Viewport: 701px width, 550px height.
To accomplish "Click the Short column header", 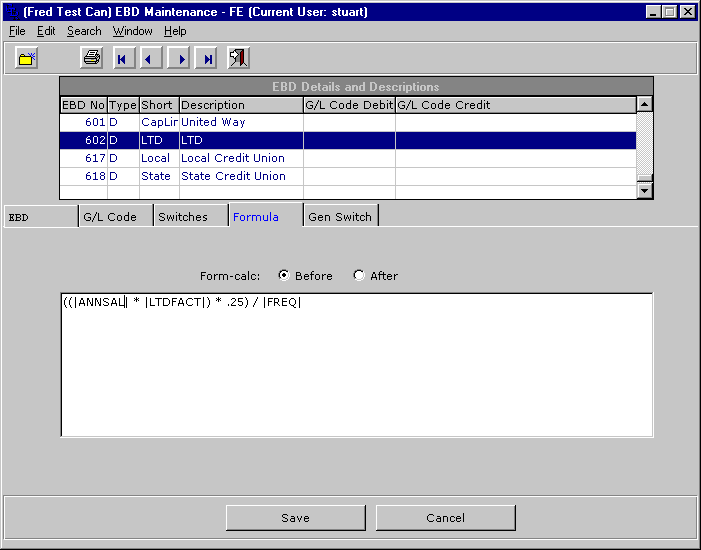I will coord(159,105).
